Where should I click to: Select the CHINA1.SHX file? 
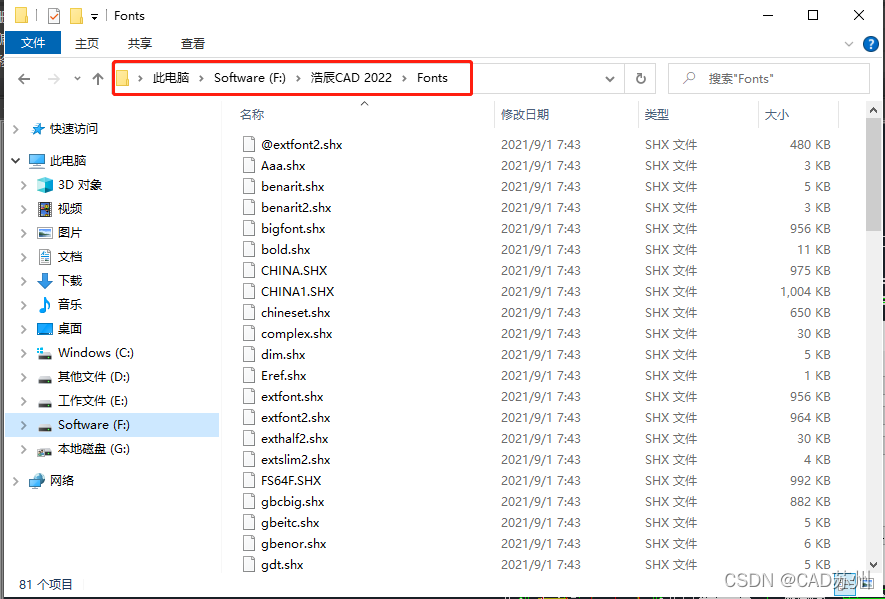point(297,291)
